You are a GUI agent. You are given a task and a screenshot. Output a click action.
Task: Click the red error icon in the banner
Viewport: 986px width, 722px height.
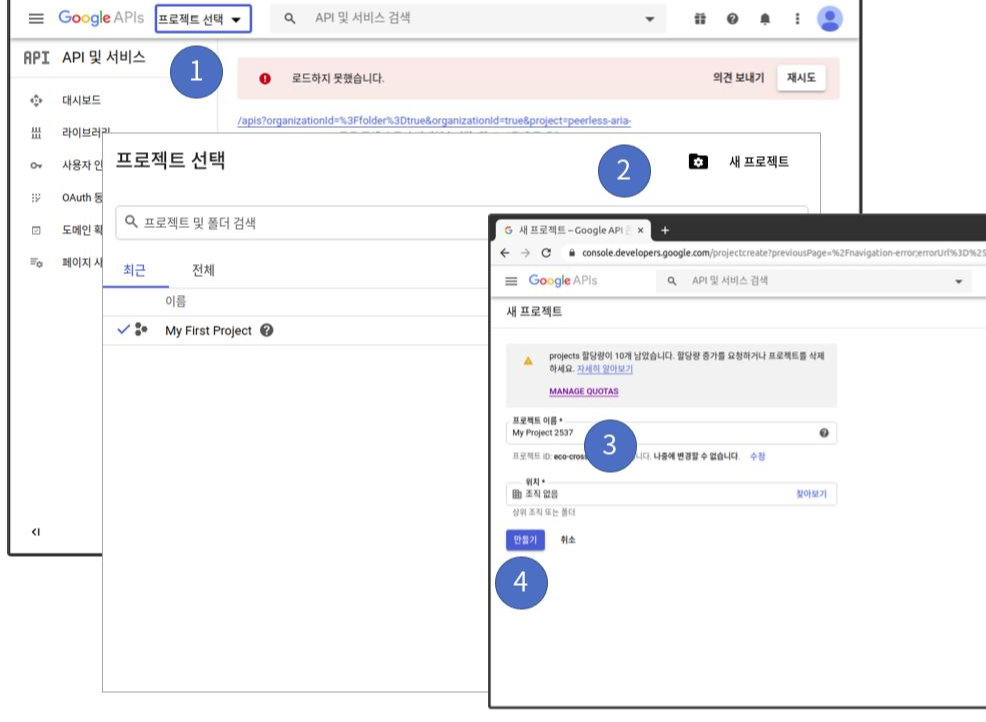[x=265, y=79]
